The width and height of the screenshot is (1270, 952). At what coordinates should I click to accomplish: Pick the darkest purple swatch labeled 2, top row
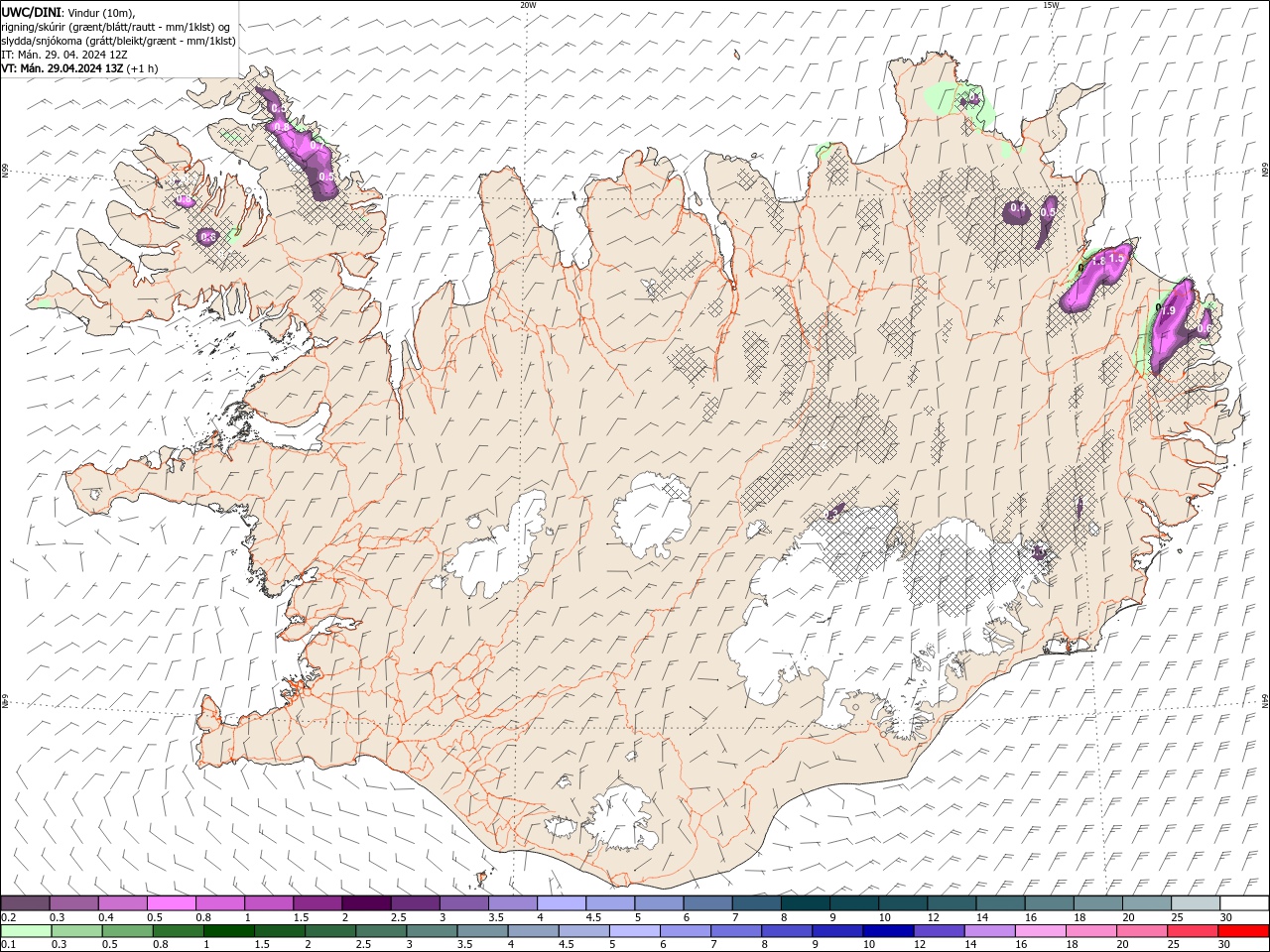(366, 902)
